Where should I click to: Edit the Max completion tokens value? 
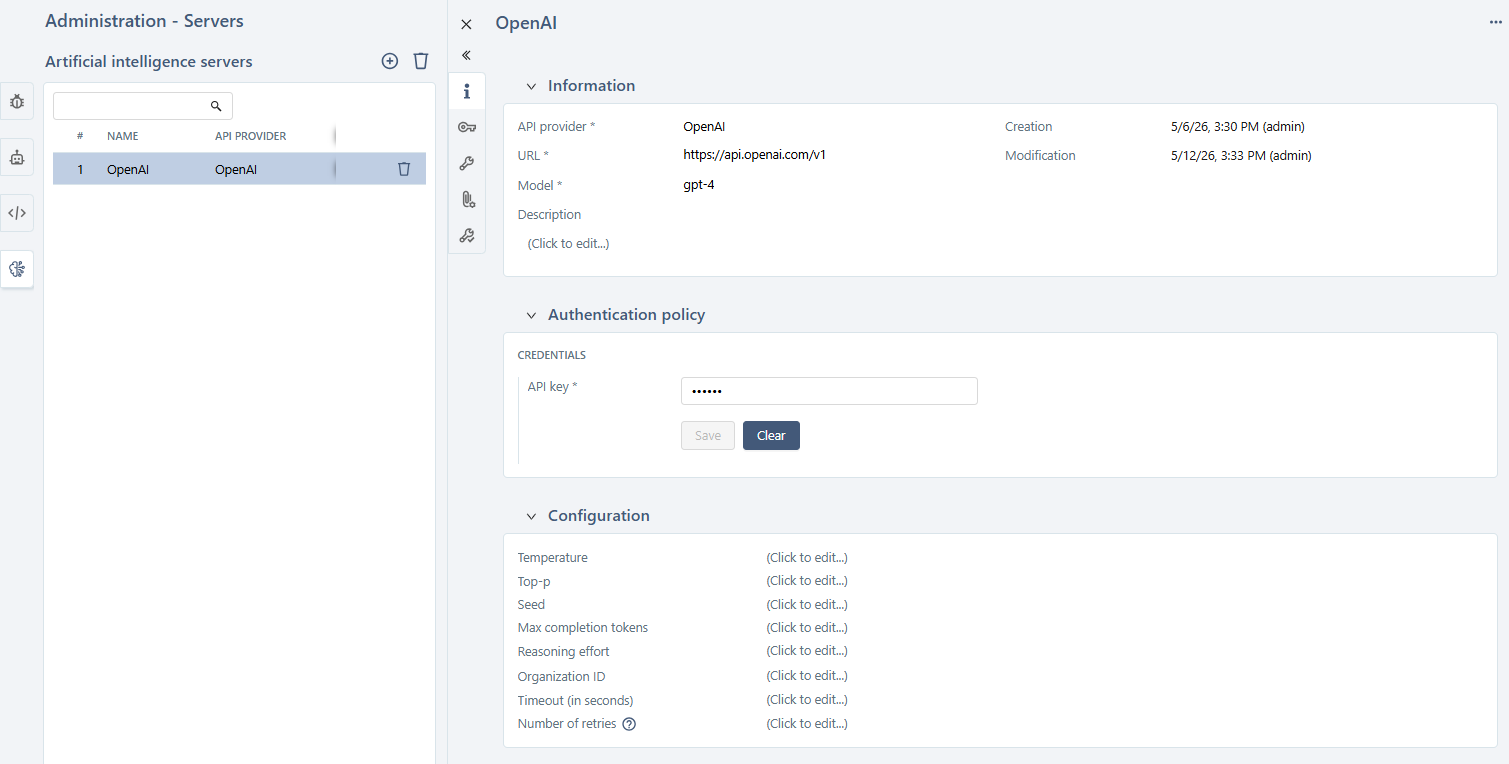coord(807,628)
